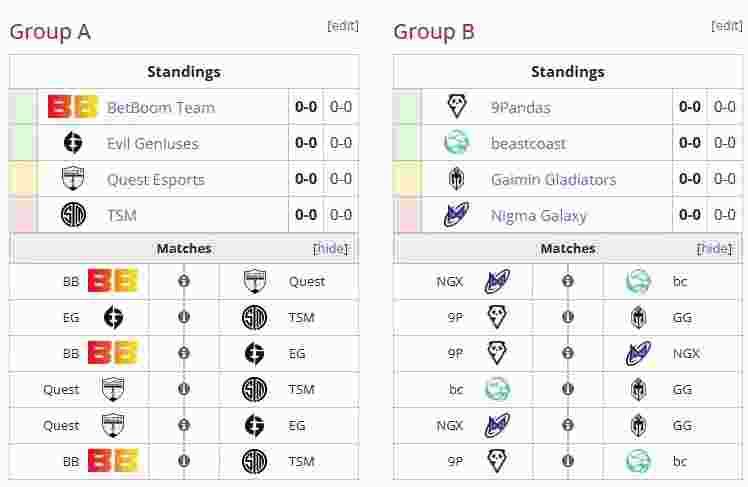
Task: Show details icon for EG vs TSM match
Action: pos(184,317)
